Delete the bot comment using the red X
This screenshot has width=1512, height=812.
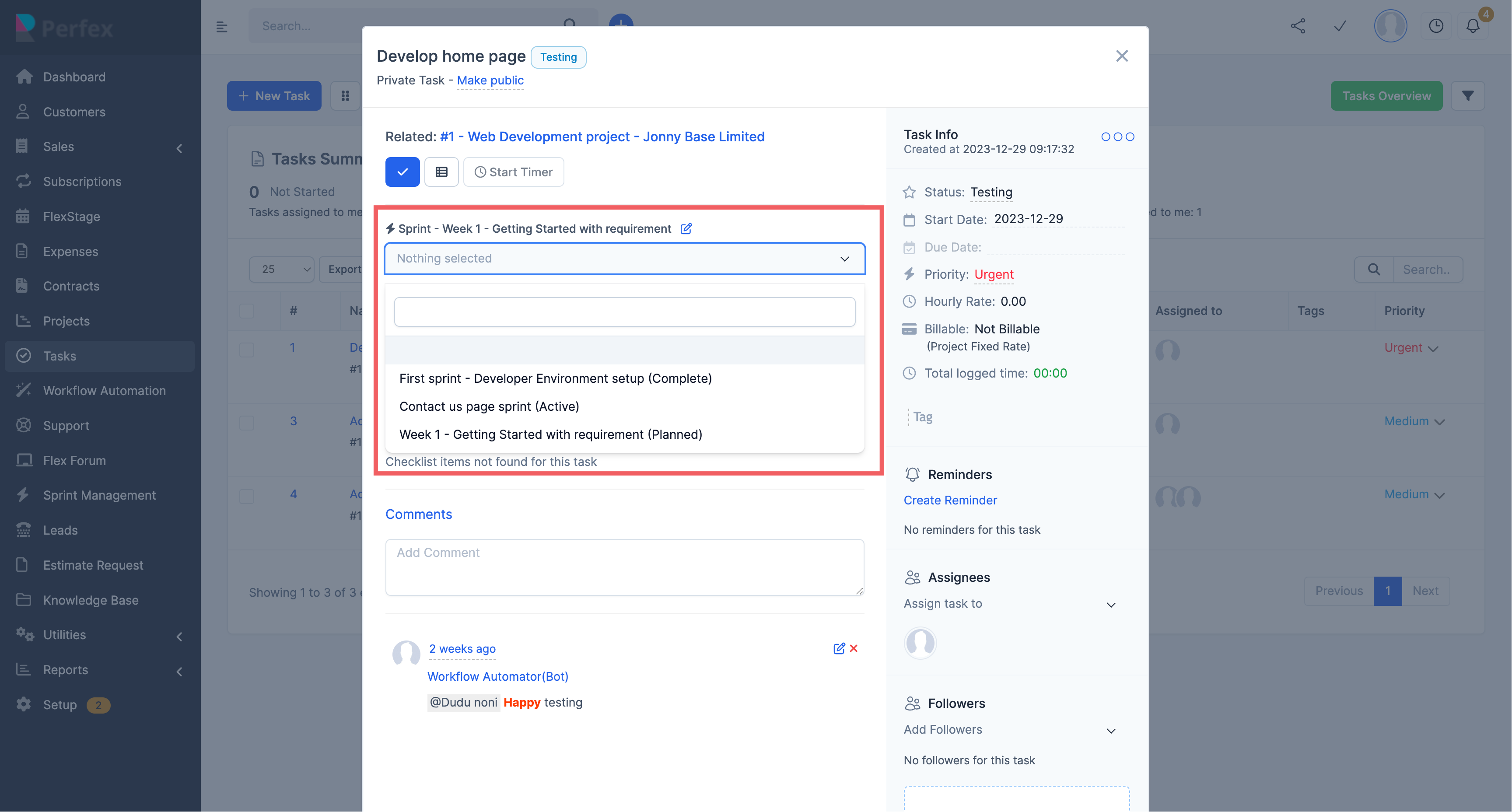(x=854, y=648)
